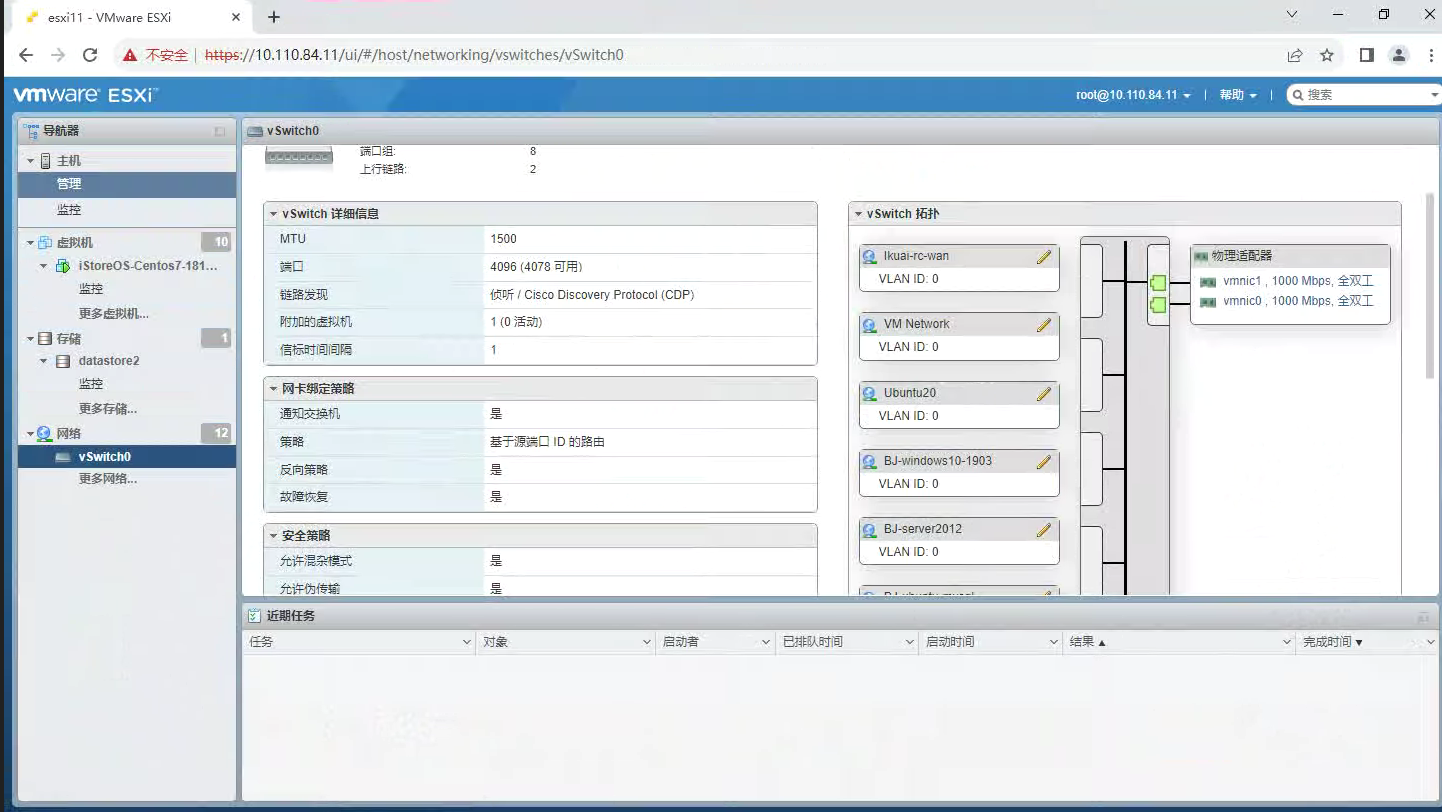Edit the BJ-windows10-1903 port group pencil icon
The image size is (1442, 812).
tap(1044, 461)
